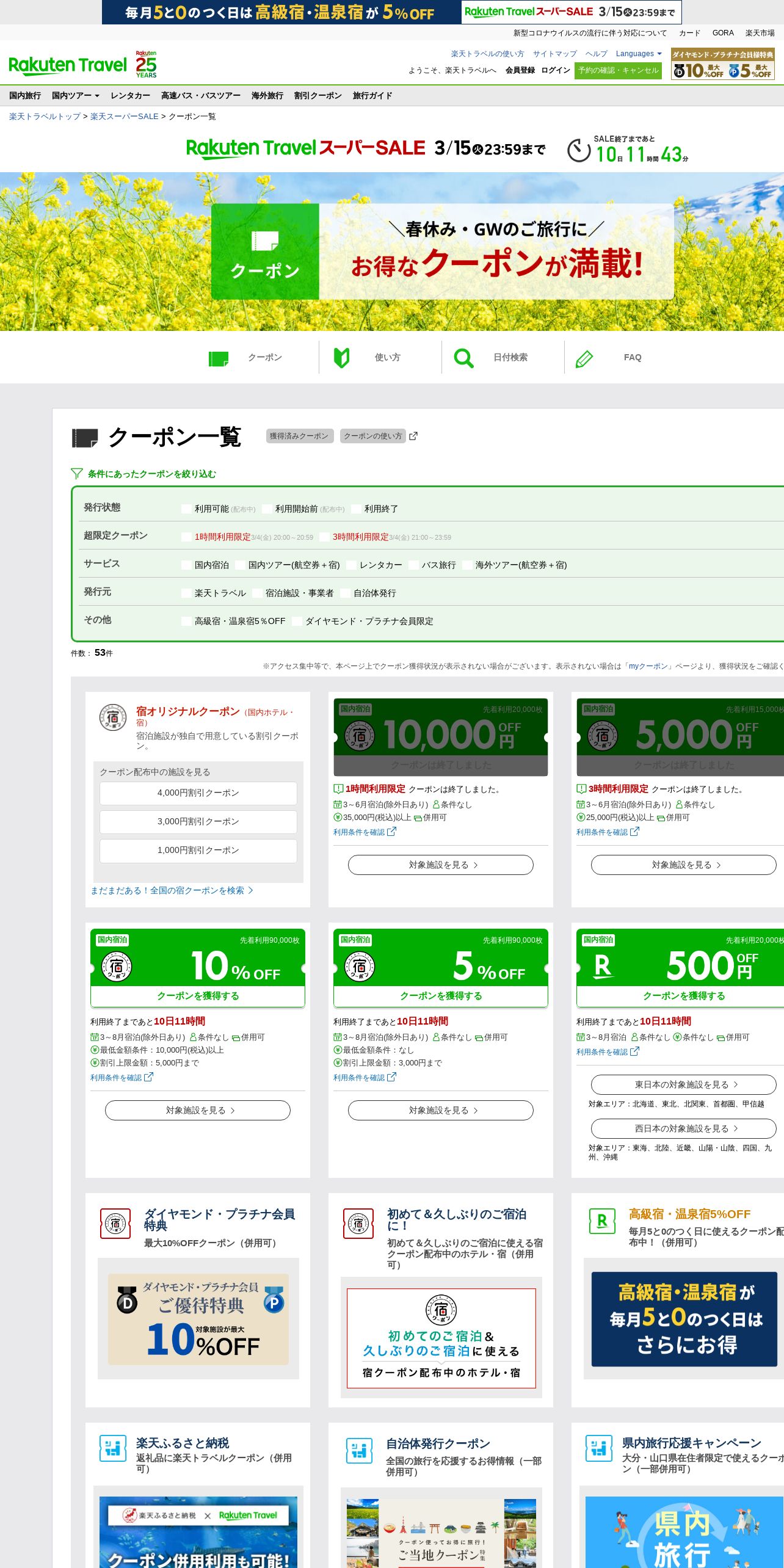Open the 高速バス・バスツアー menu item
This screenshot has width=784, height=1568.
[201, 95]
